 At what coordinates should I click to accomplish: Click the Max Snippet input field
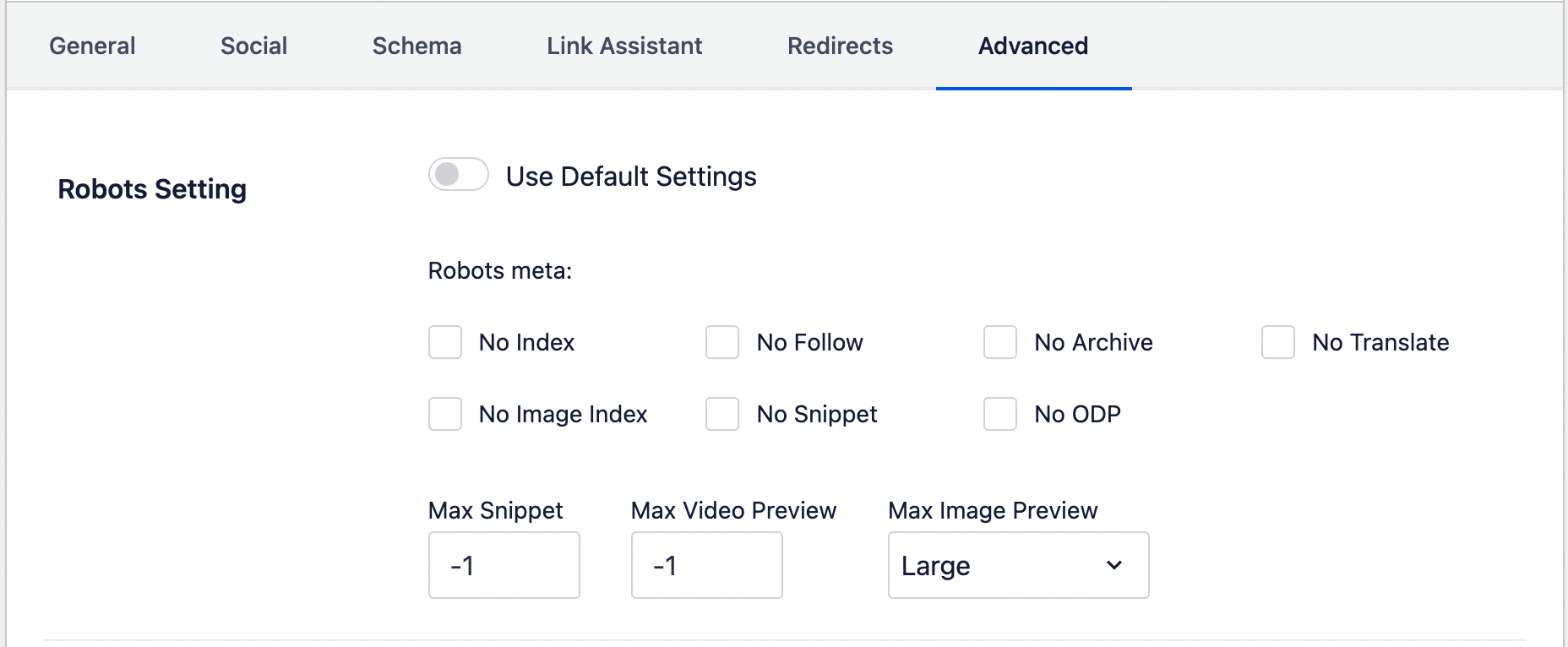coord(504,565)
